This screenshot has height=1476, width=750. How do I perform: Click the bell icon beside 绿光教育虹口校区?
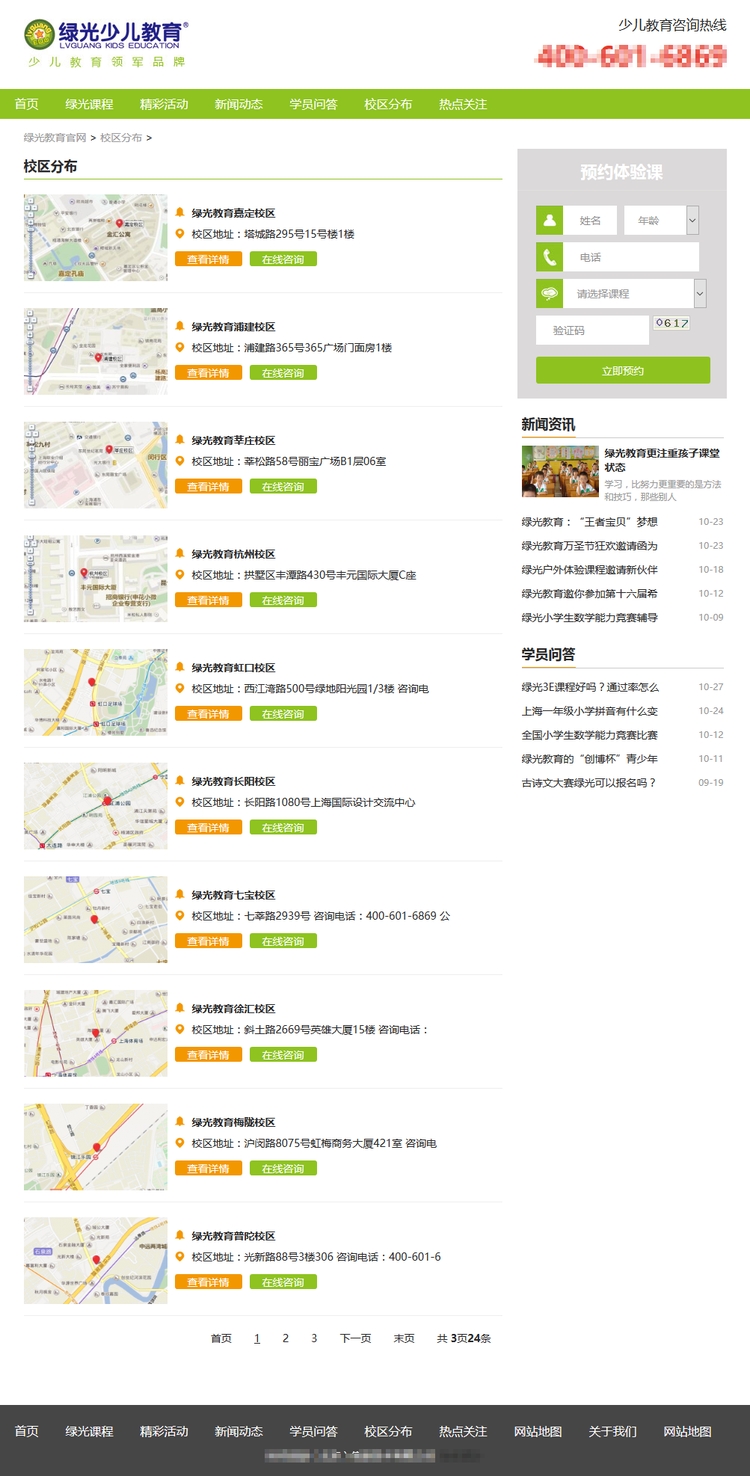click(180, 667)
